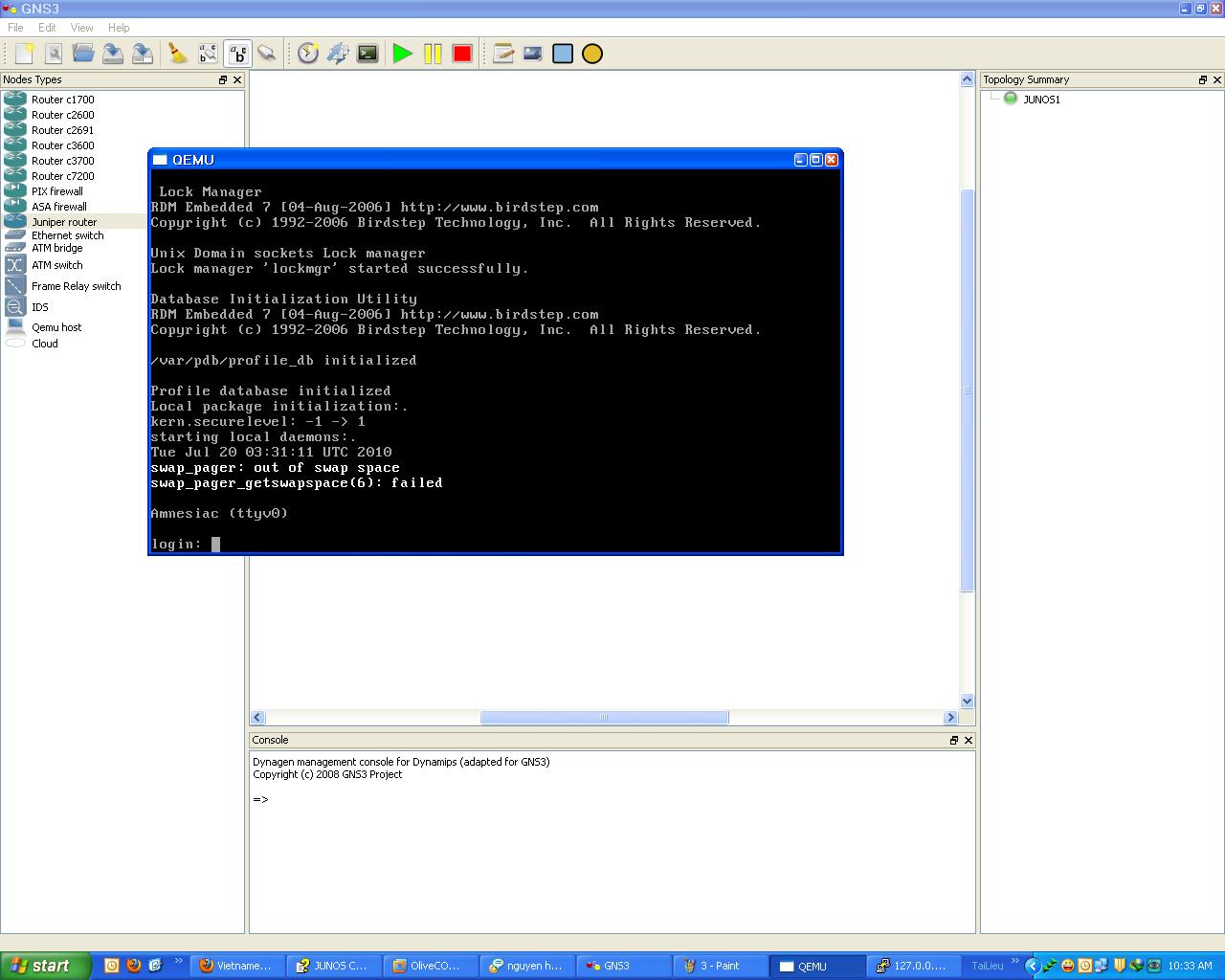Maximize the QEMU window

click(x=816, y=160)
